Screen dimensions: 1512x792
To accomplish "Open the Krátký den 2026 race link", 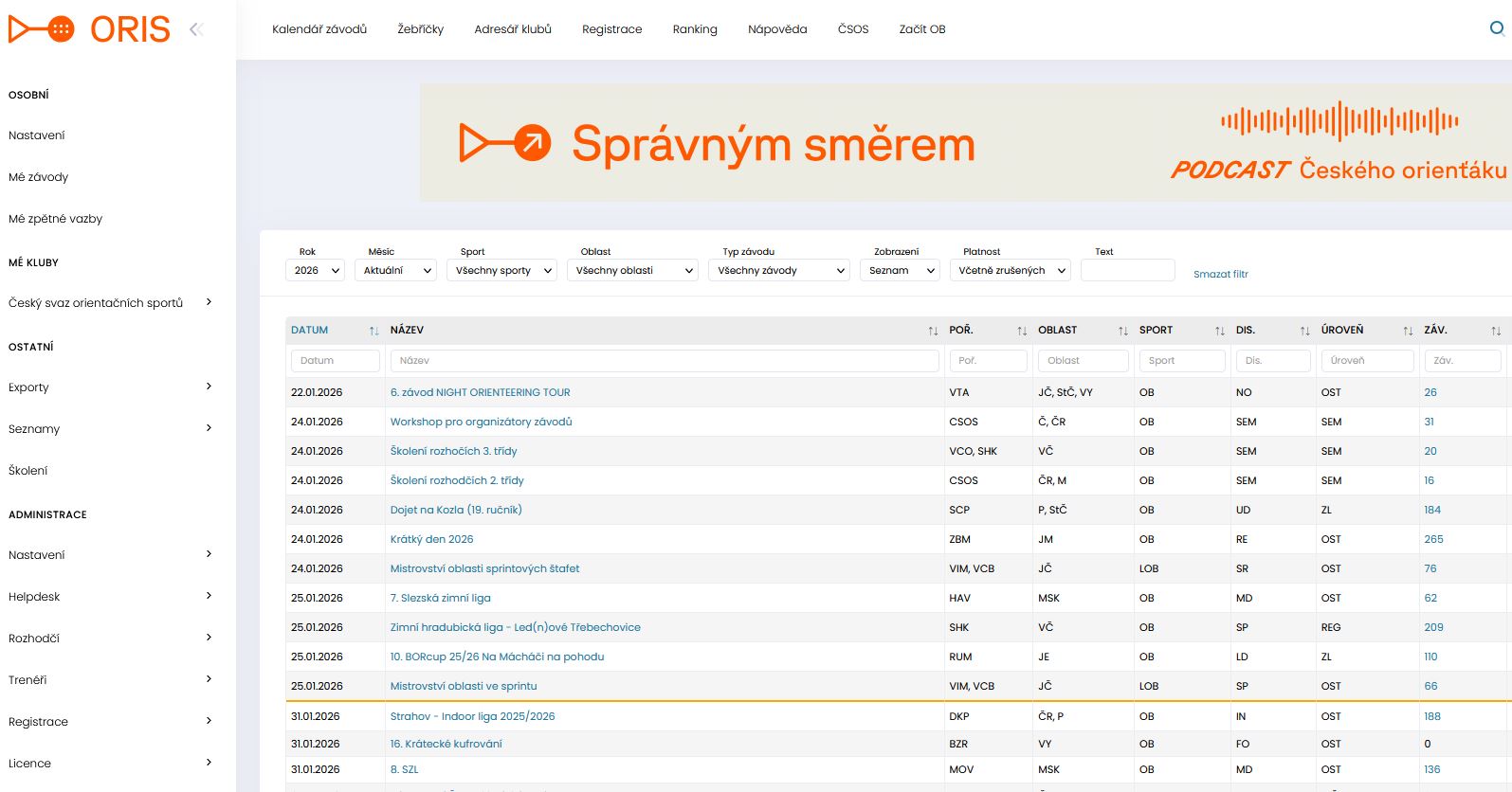I will (431, 539).
